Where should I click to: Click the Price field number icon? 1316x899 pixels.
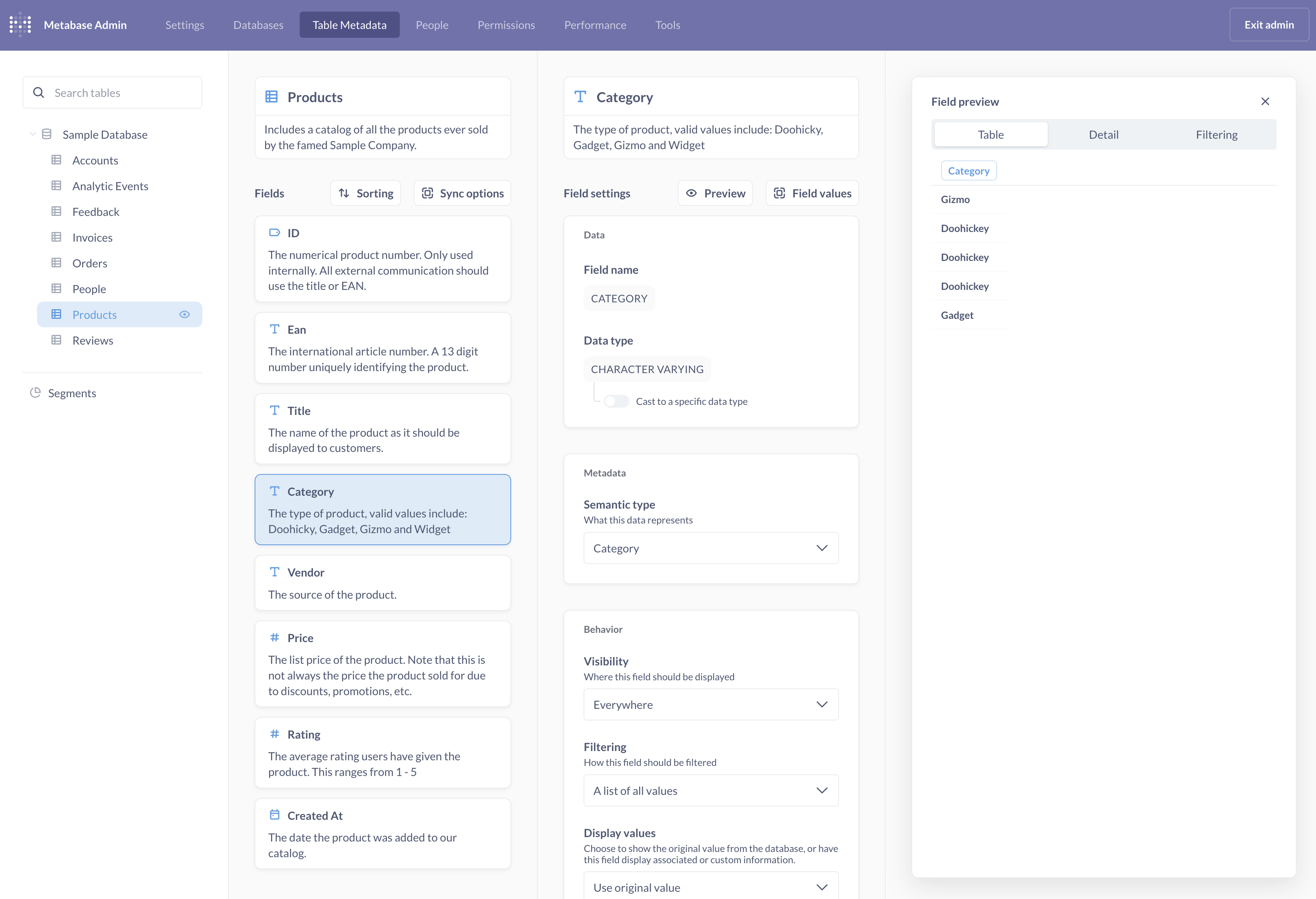275,637
